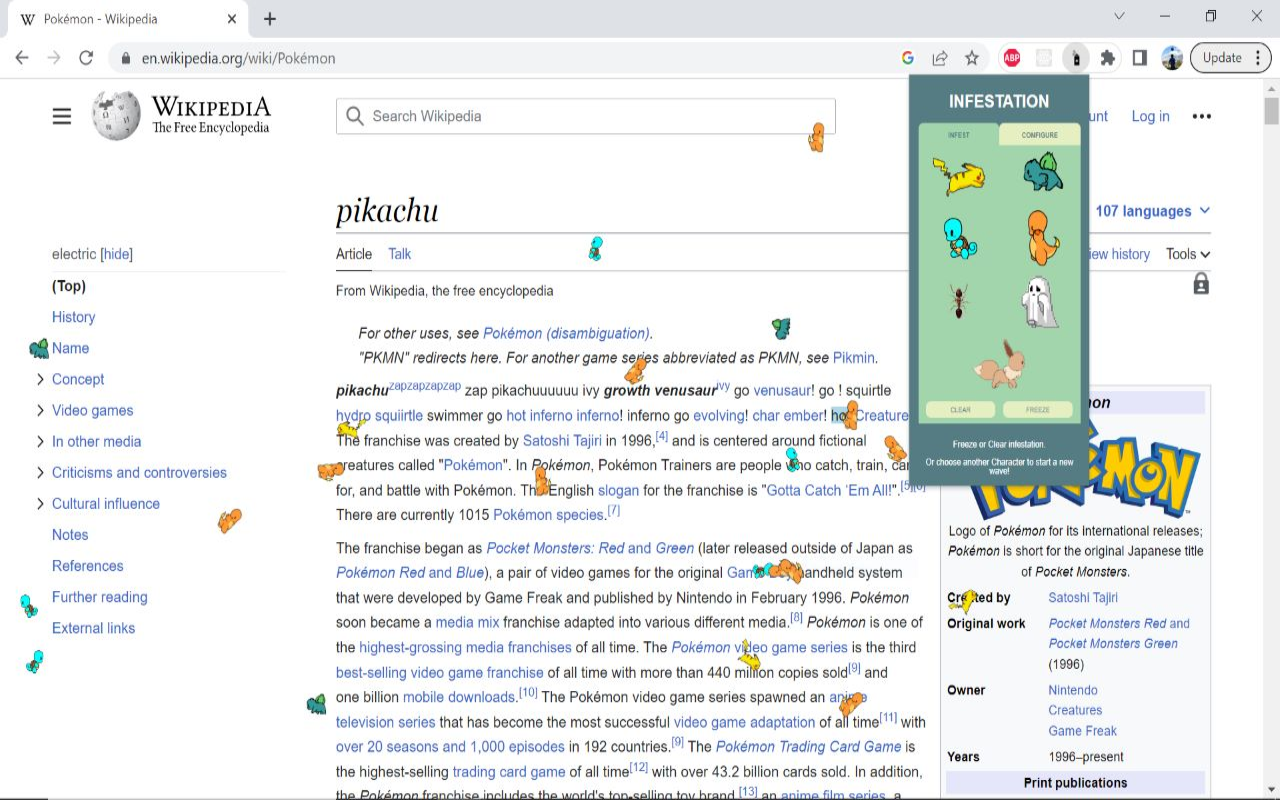Screen dimensions: 1280x800
Task: Click the Update button in Chrome toolbar
Action: [x=1230, y=58]
